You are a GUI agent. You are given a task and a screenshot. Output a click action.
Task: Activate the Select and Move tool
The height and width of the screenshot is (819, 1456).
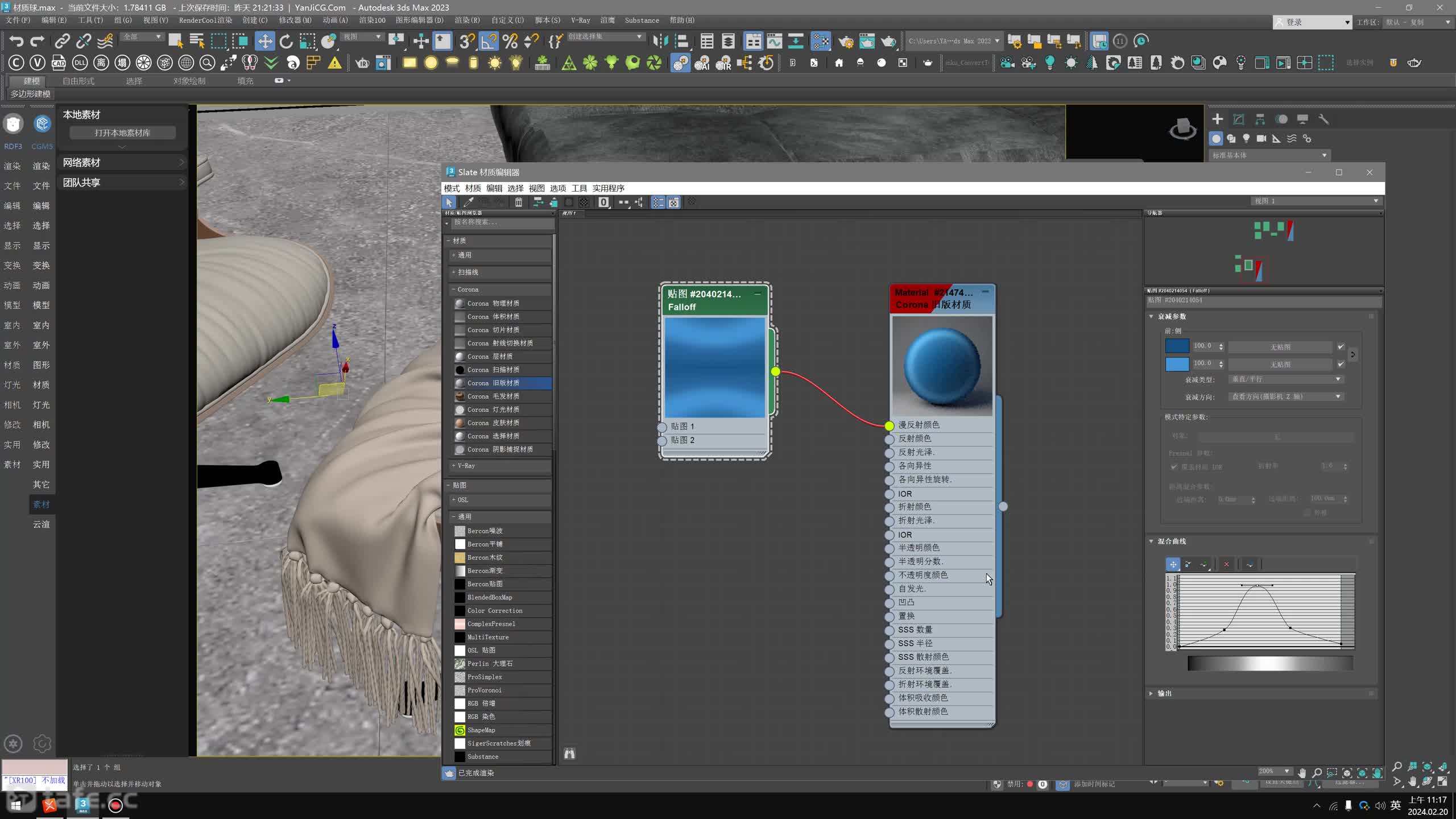click(x=264, y=41)
